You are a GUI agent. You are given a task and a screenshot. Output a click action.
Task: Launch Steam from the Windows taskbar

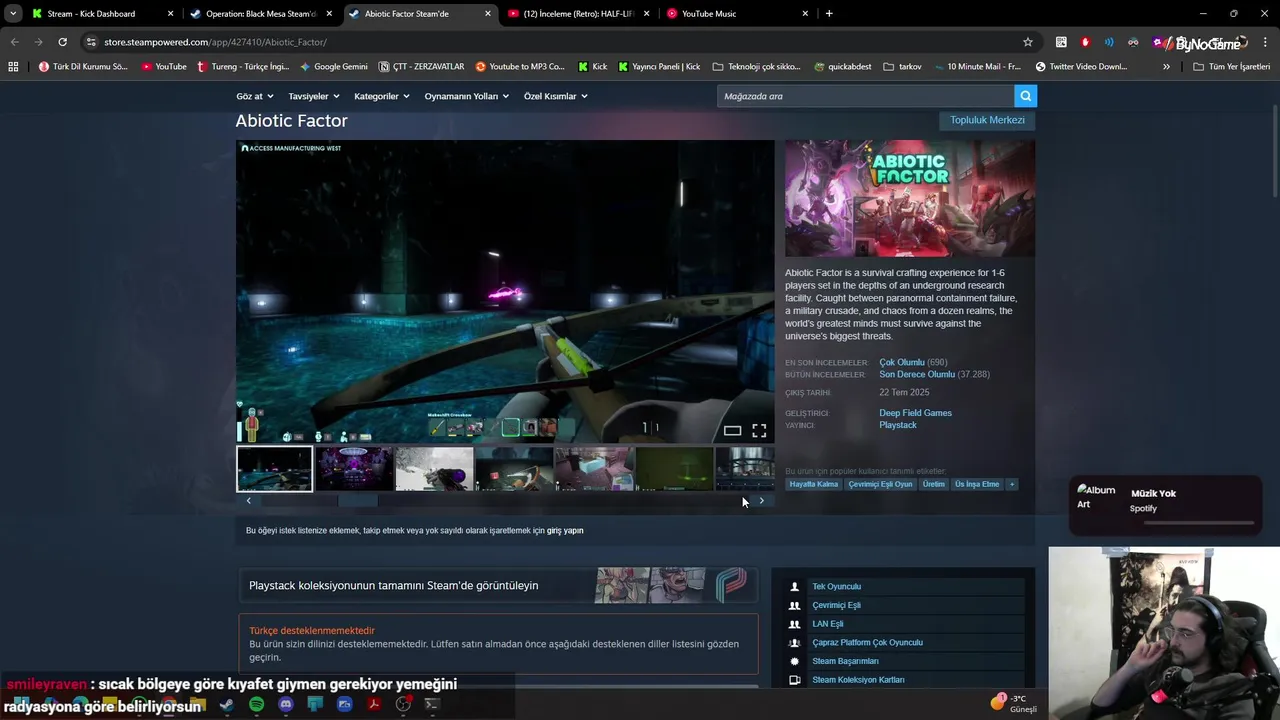point(227,704)
